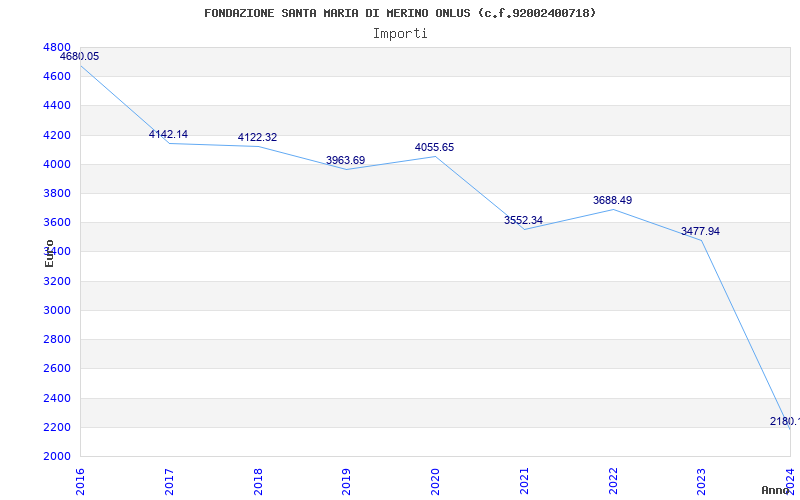The width and height of the screenshot is (800, 500).
Task: Click the 4800 y-axis tick label
Action: 57,47
